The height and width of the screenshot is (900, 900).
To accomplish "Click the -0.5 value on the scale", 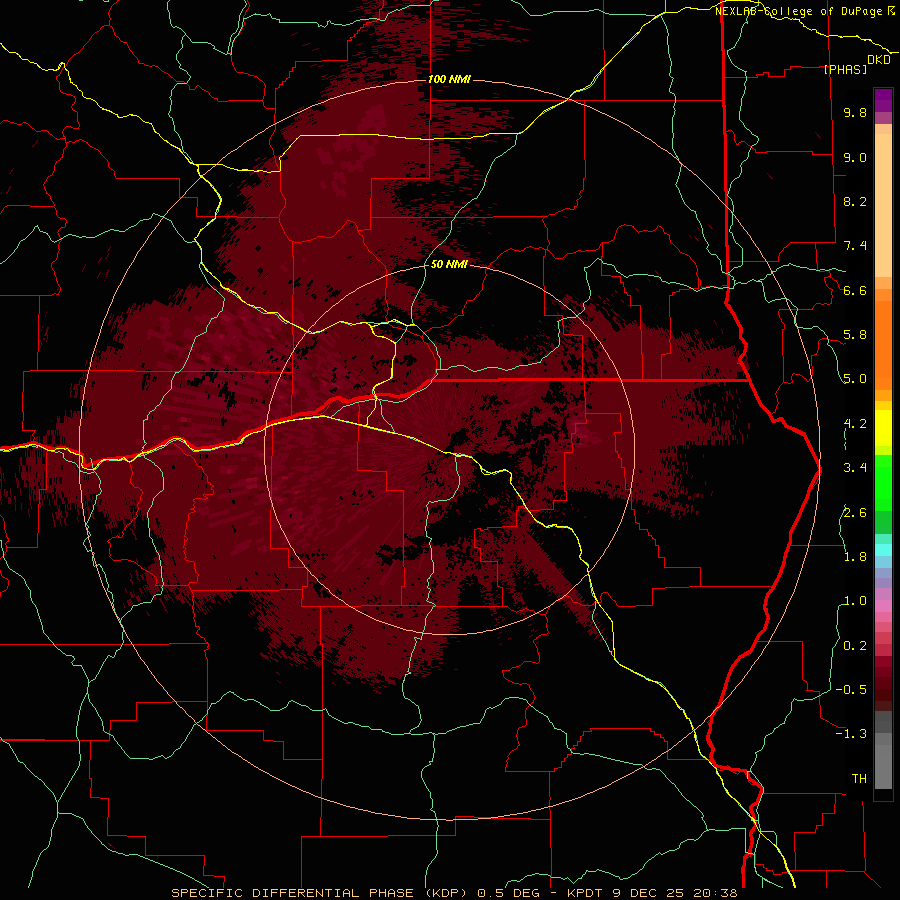I will coord(852,690).
